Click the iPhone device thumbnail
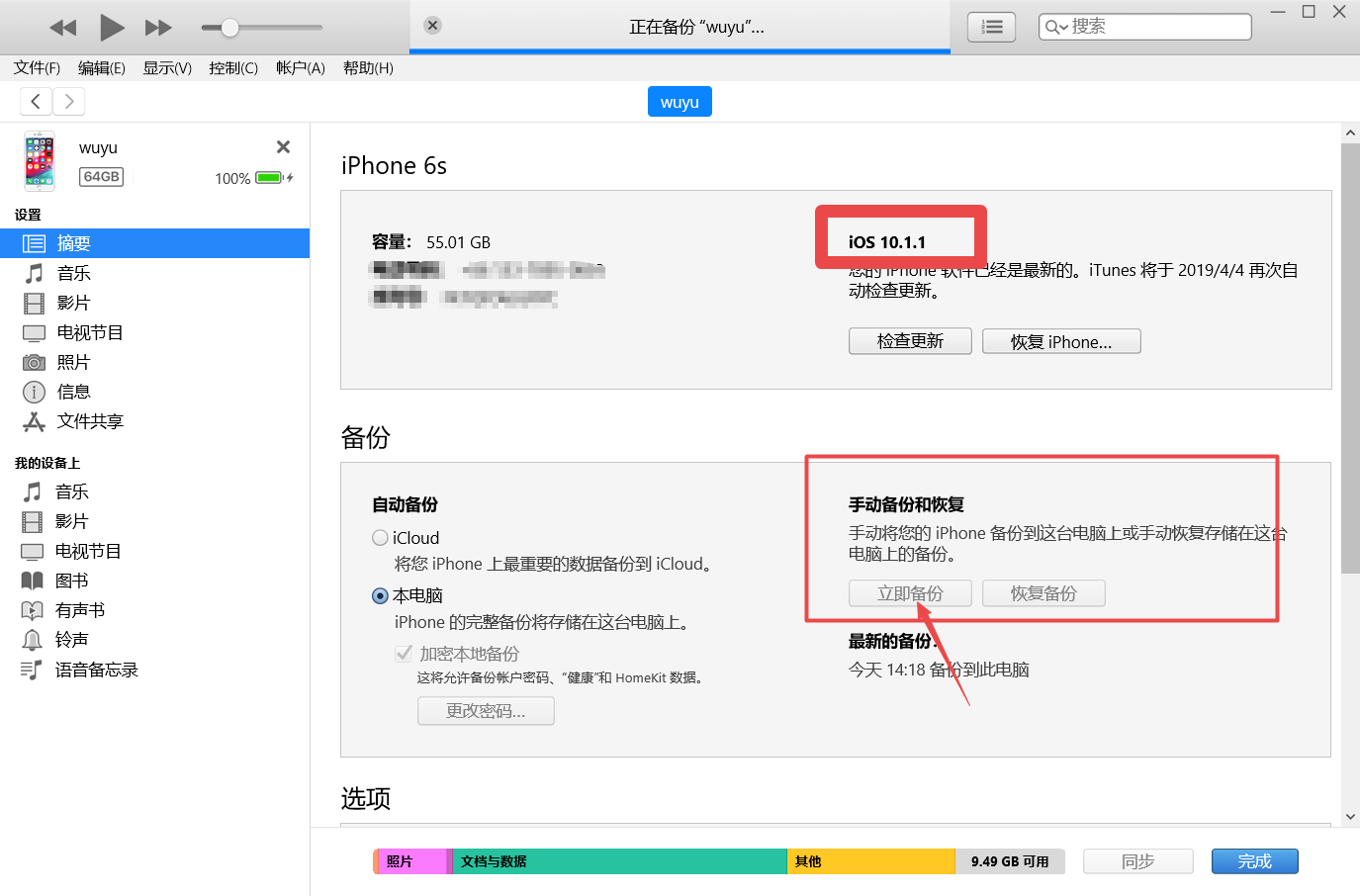Viewport: 1360px width, 896px height. point(40,161)
